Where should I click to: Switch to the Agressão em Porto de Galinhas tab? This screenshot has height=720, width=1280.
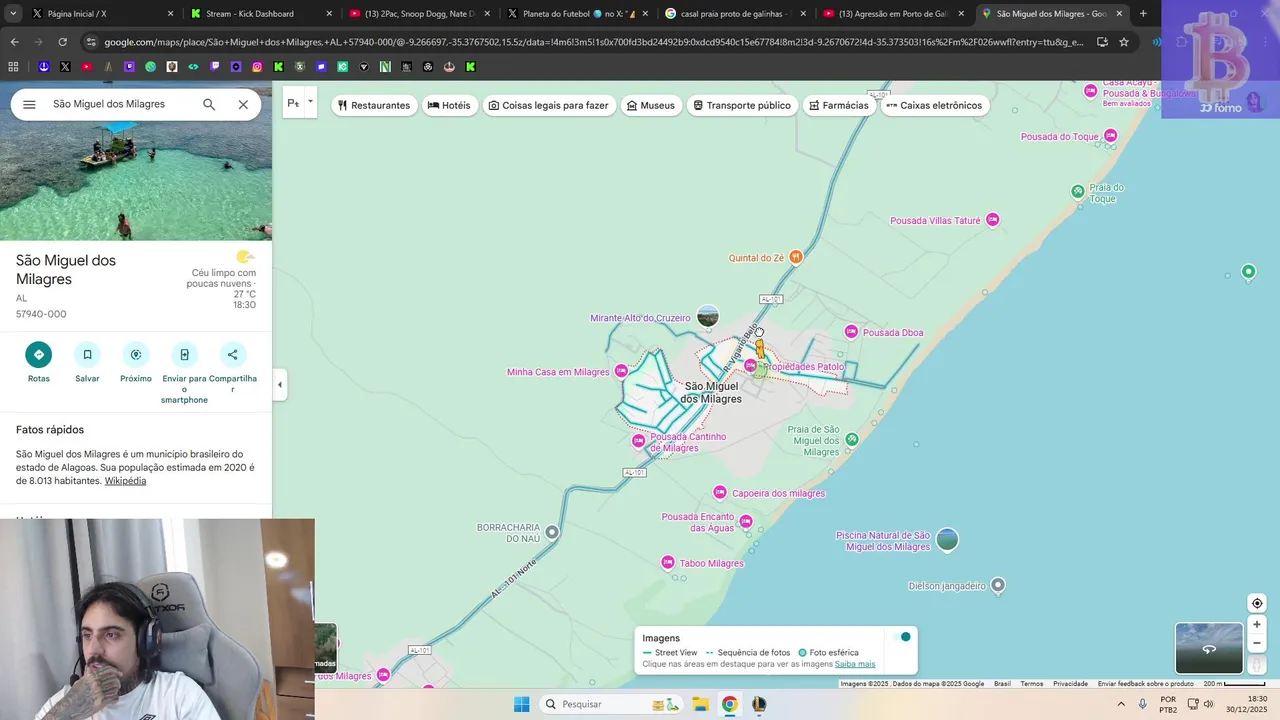[x=894, y=14]
